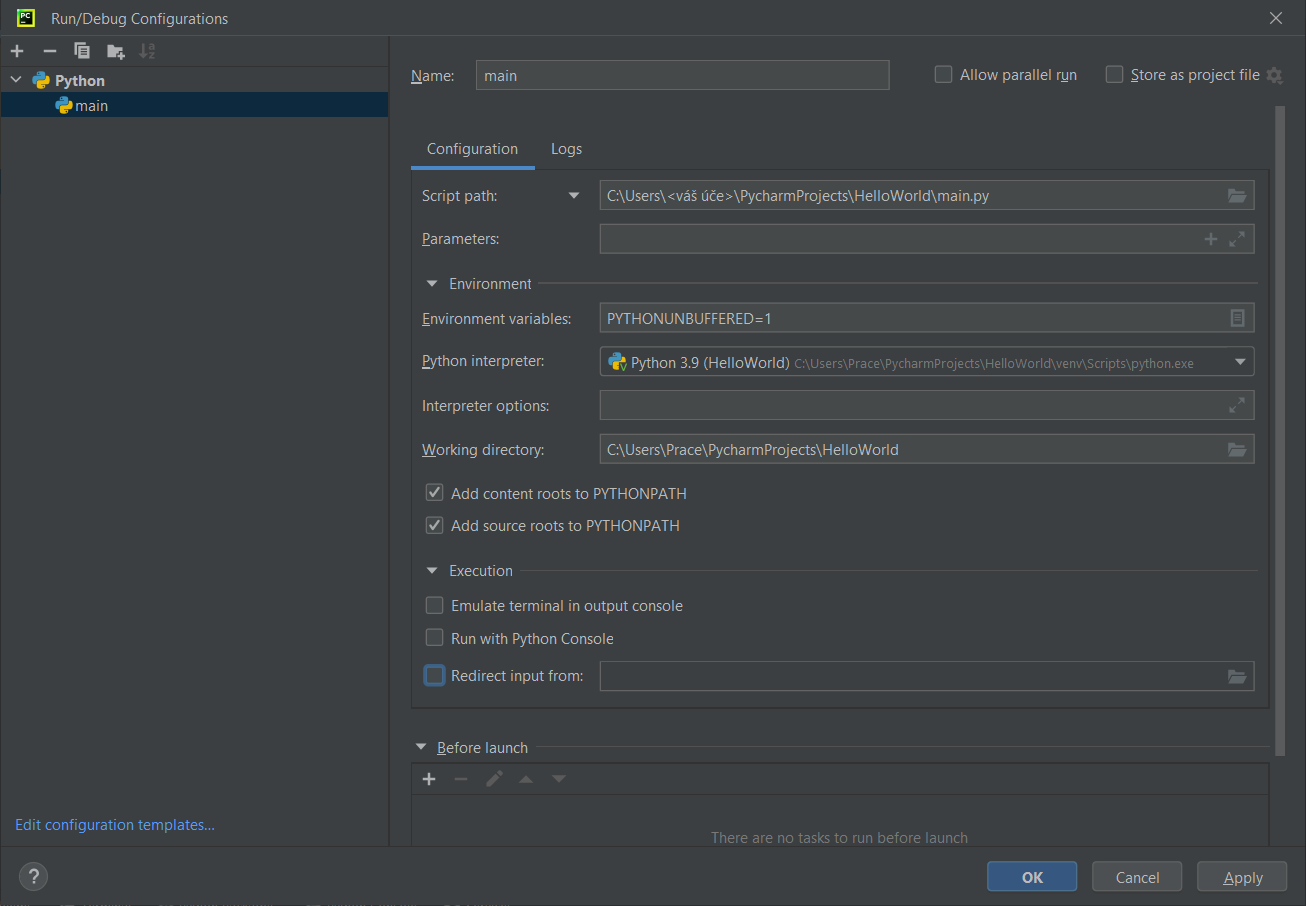
Task: Edit environment variables list icon
Action: coord(1237,318)
